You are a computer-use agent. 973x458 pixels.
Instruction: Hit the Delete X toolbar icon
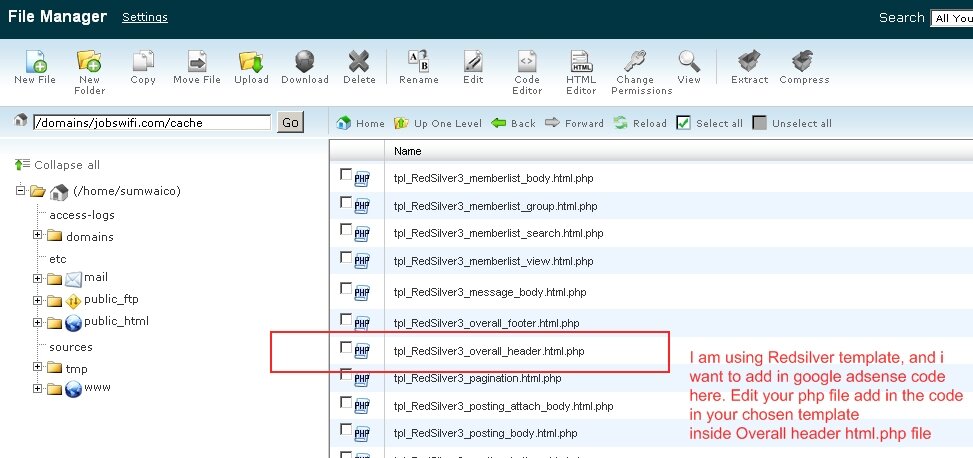click(359, 61)
